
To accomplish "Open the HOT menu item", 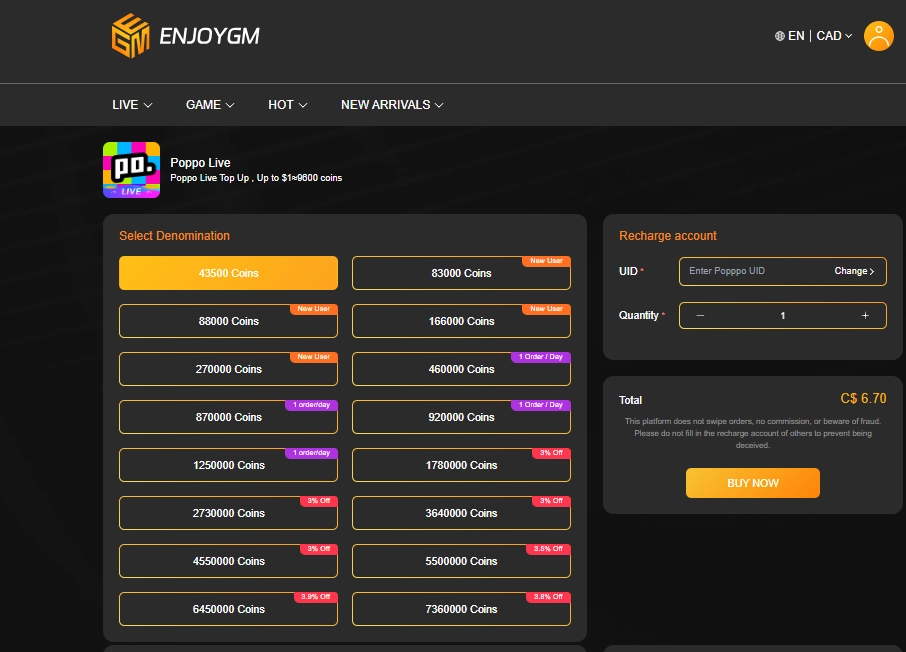I will (287, 105).
